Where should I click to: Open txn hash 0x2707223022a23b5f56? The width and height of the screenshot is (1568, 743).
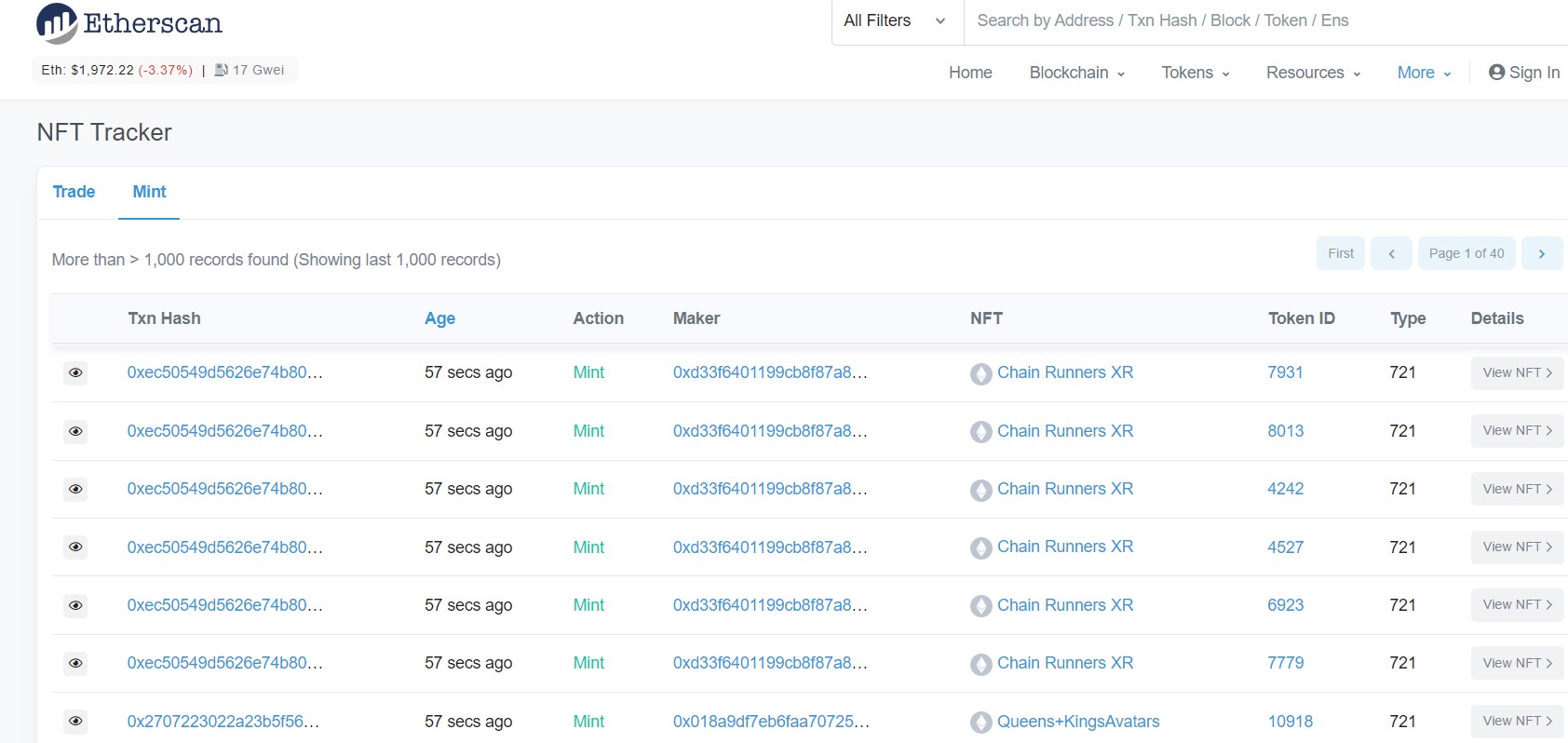coord(223,722)
